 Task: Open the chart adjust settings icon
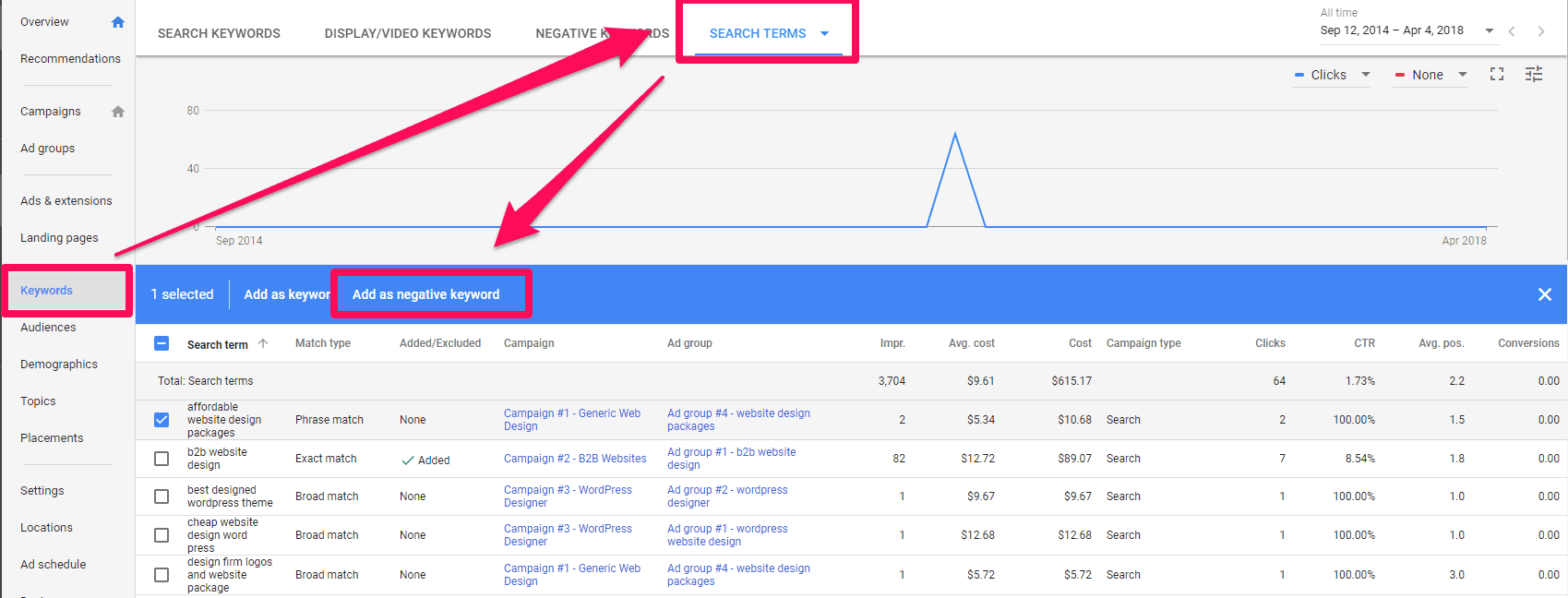(1533, 75)
